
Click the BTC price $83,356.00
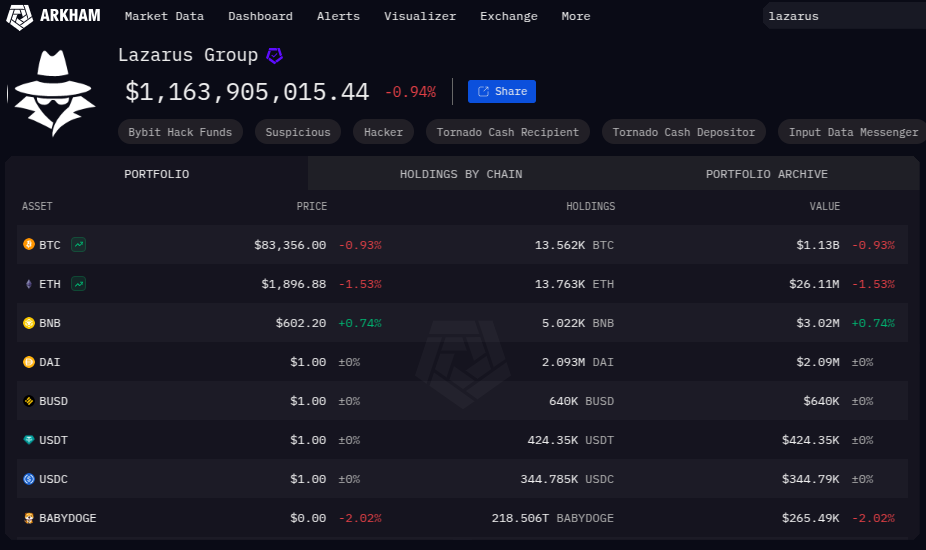tap(290, 245)
